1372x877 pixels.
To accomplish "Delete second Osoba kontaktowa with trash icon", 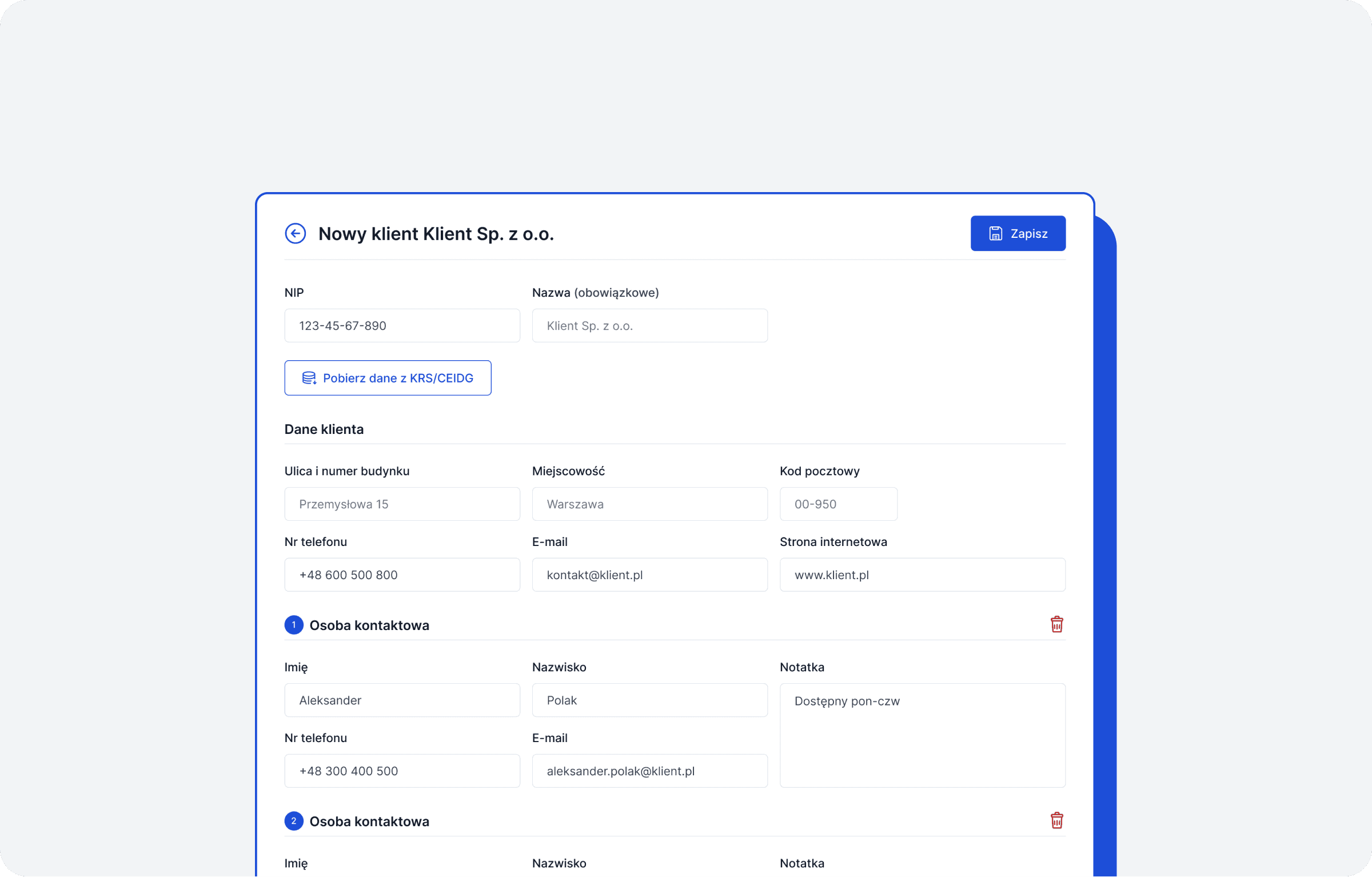I will tap(1056, 820).
